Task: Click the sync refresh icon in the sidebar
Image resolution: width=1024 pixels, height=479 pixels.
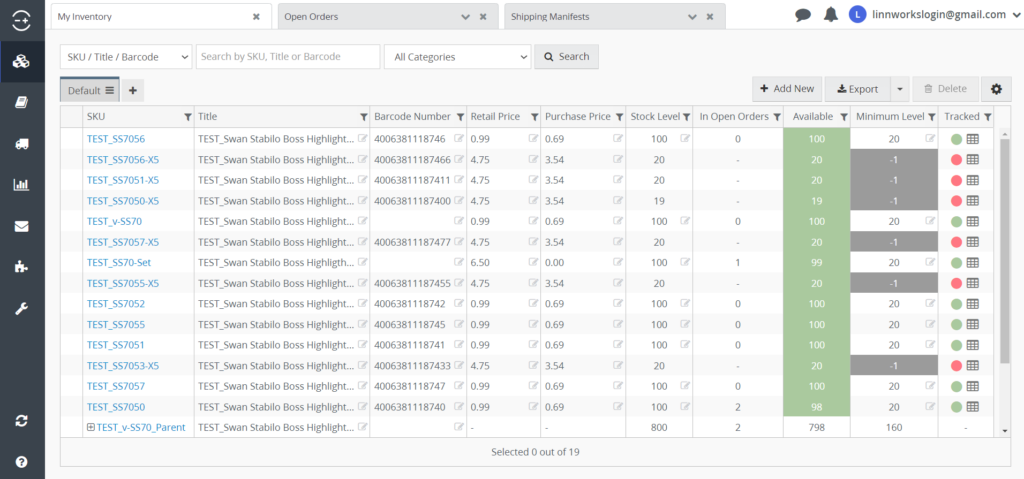Action: (x=22, y=421)
